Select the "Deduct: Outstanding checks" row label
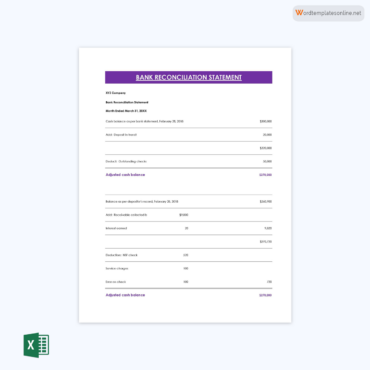Screen dimensions: 370x370 coord(126,161)
